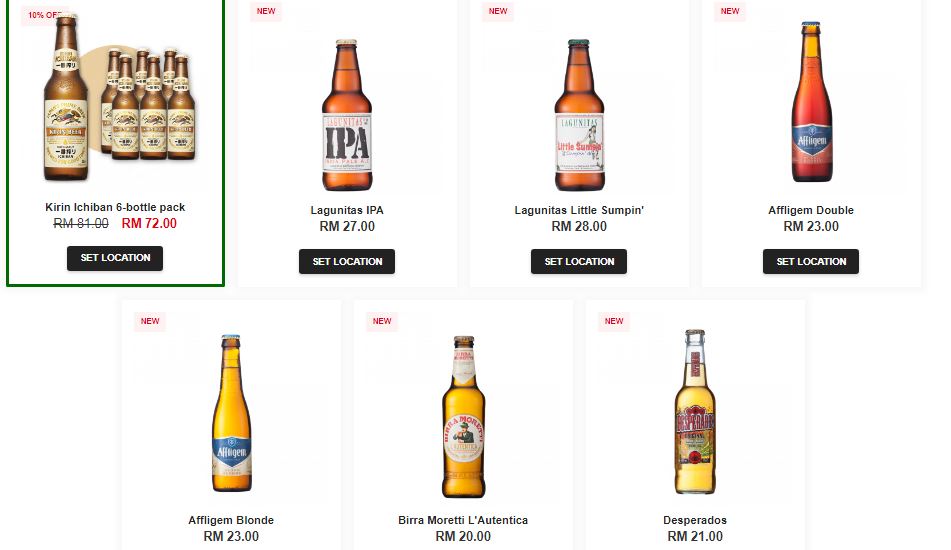951x550 pixels.
Task: Open the Affligem Double bottle image
Action: tap(811, 102)
